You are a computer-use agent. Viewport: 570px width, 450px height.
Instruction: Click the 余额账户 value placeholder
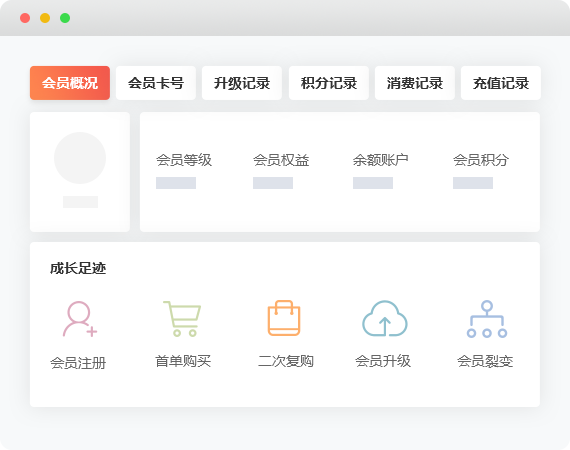coord(373,183)
